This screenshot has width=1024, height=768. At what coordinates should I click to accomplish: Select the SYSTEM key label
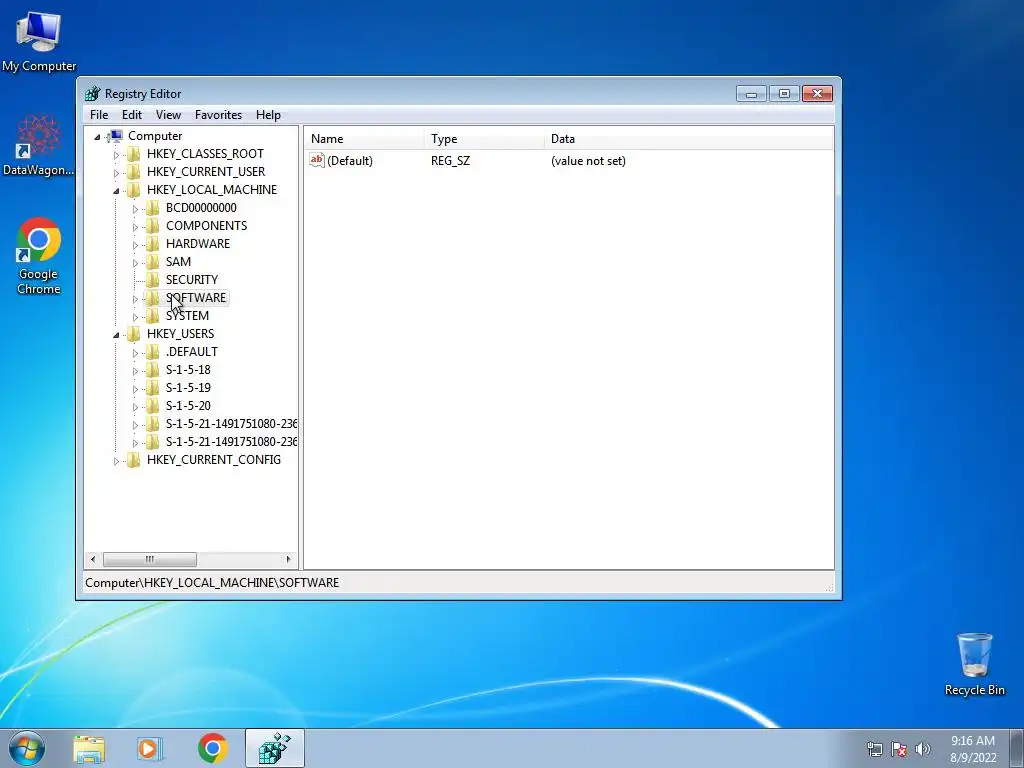[187, 316]
